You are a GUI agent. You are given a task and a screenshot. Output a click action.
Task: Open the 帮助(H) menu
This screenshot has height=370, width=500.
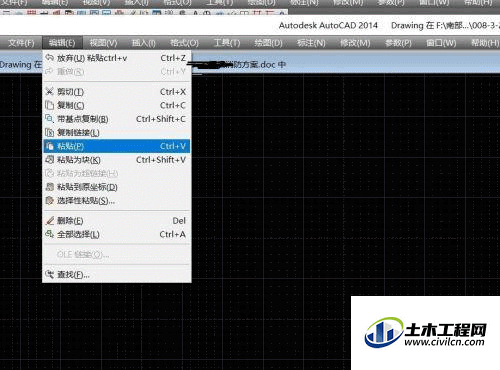pyautogui.click(x=485, y=43)
